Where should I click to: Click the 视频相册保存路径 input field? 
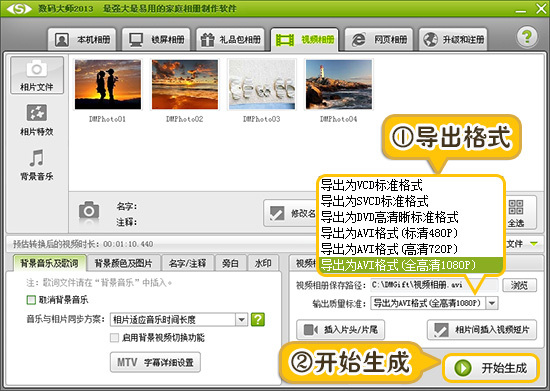[434, 285]
